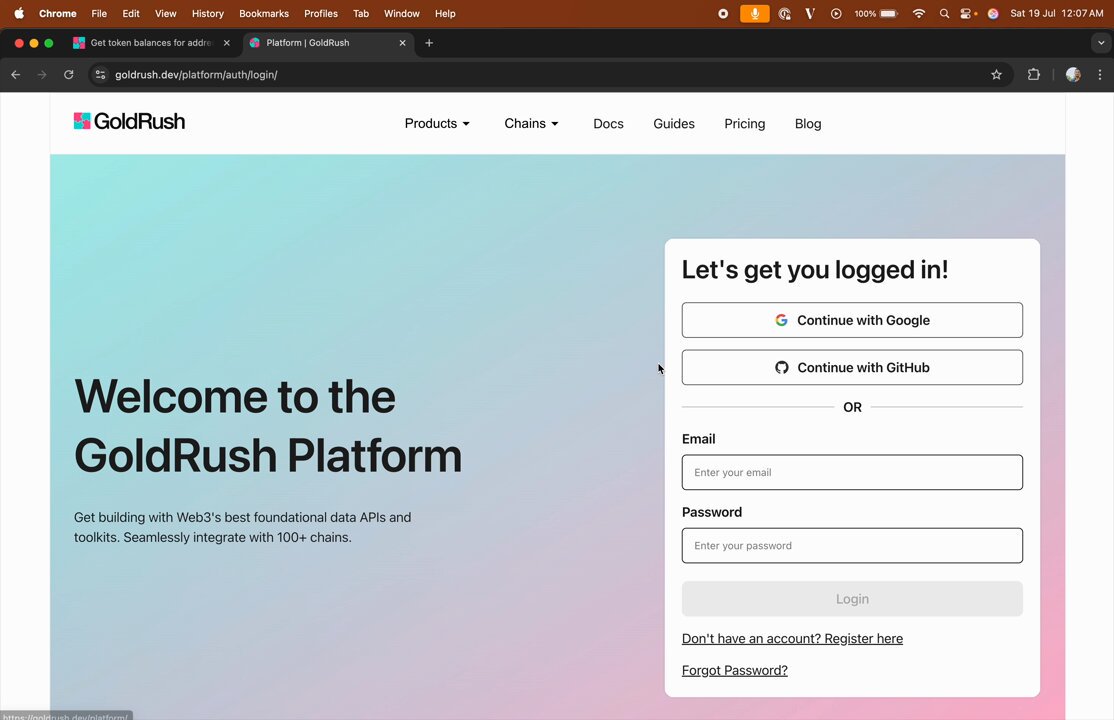Open the Tab menu
This screenshot has height=720, width=1114.
pos(361,14)
